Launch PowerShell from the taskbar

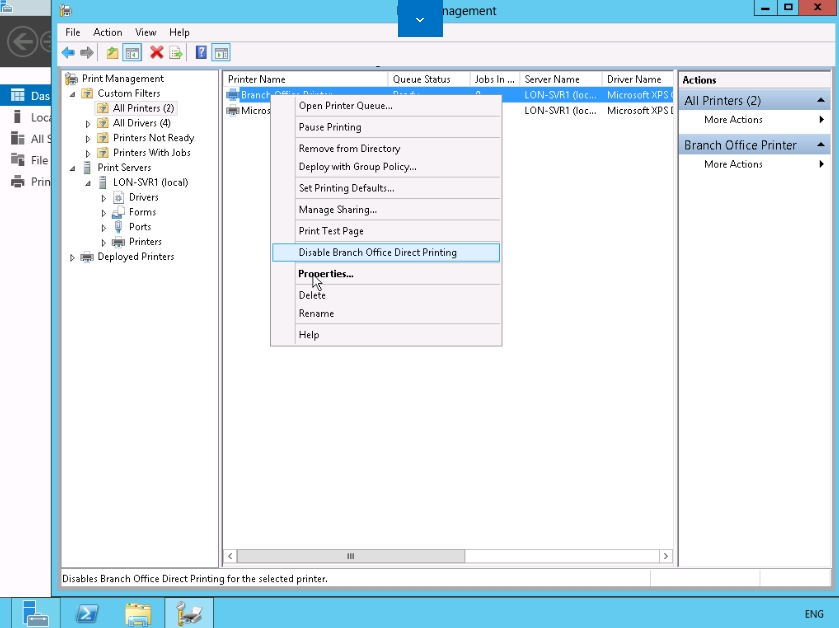(87, 613)
